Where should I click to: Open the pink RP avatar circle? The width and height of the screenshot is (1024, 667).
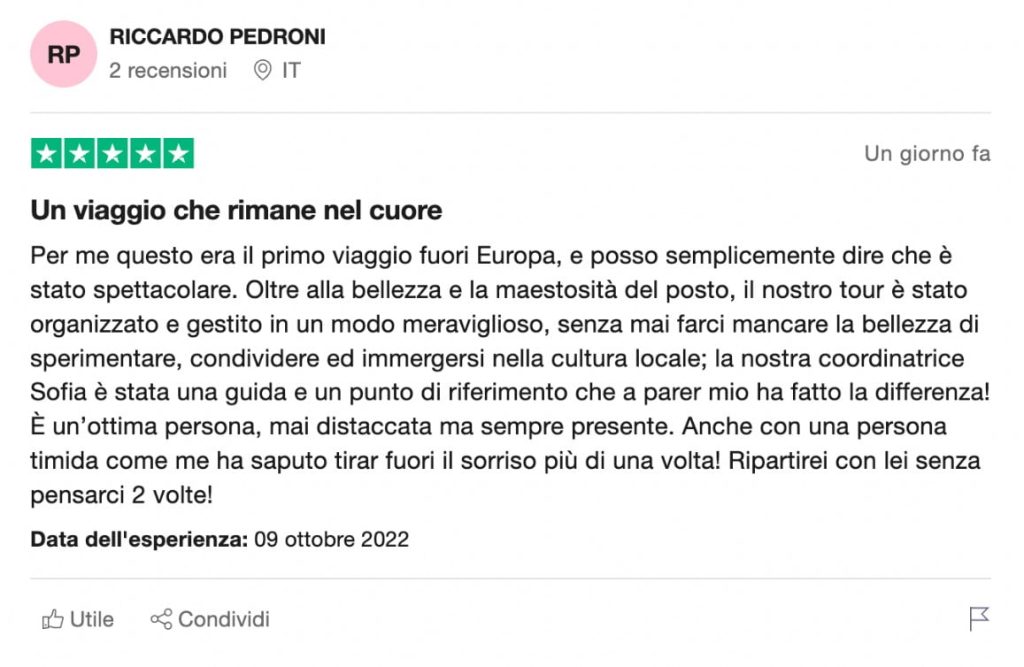[63, 54]
